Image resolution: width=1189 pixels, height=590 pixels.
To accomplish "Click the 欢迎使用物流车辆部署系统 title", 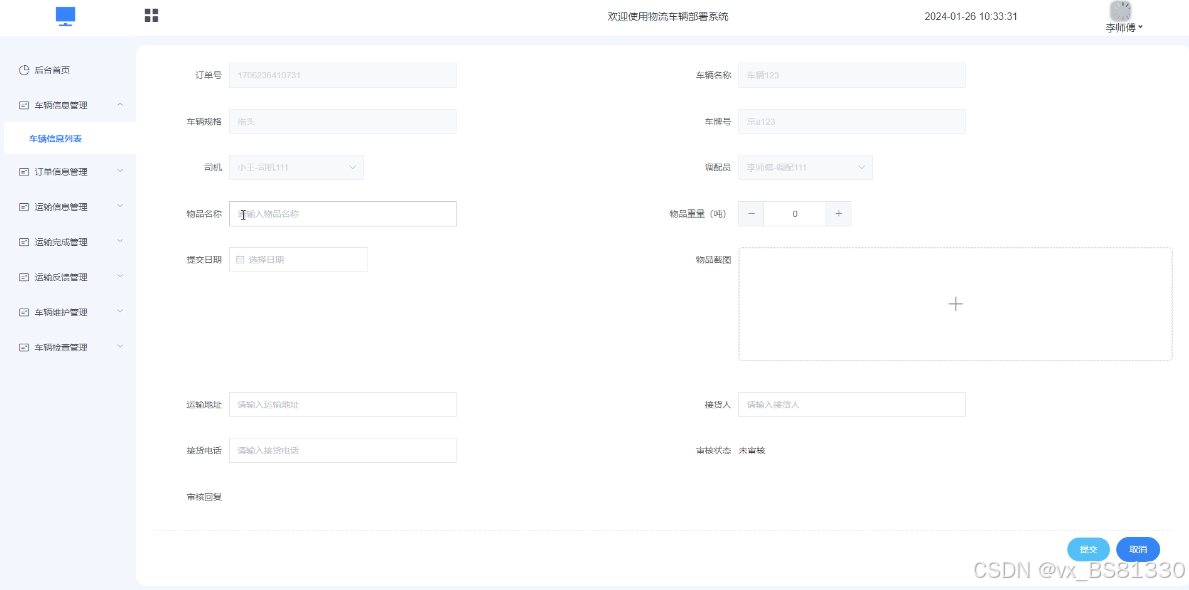I will coord(668,16).
